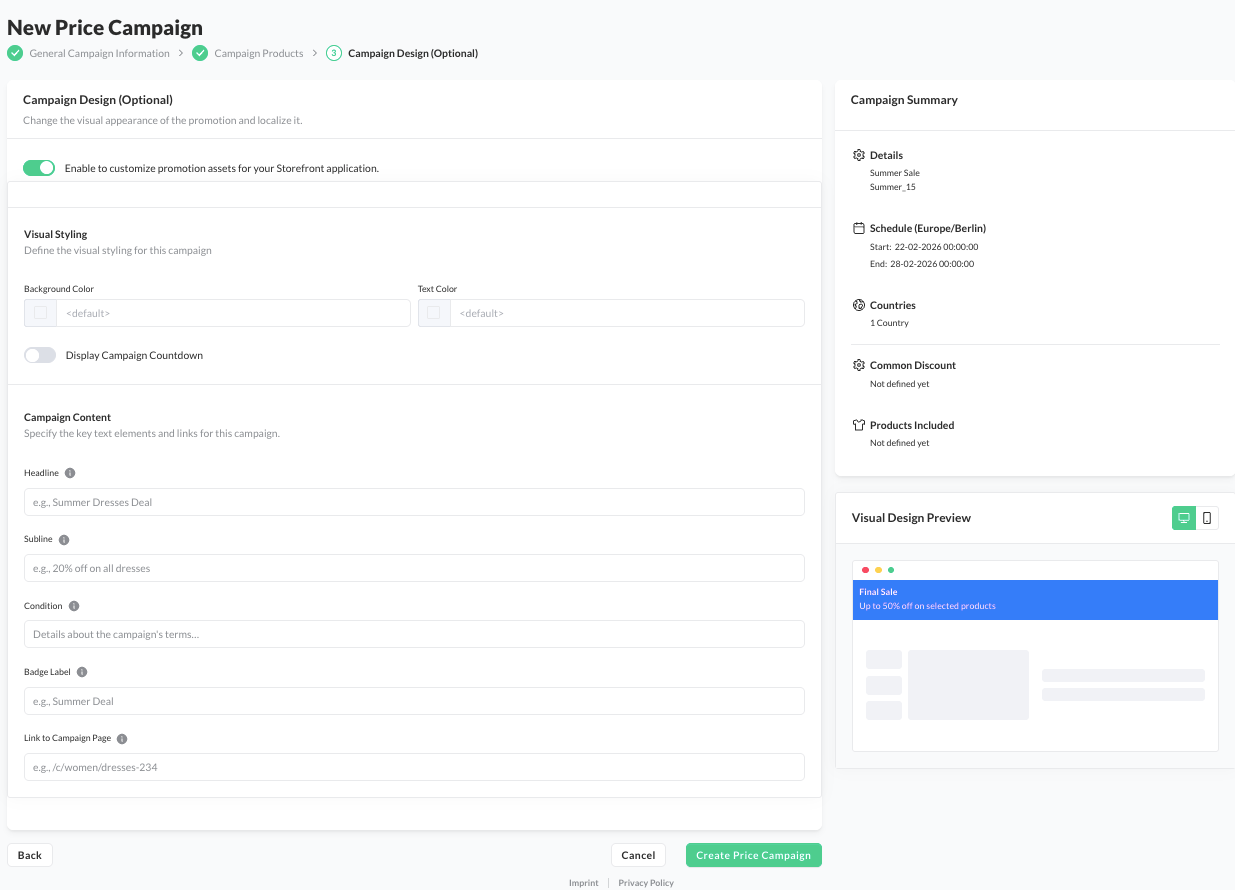The image size is (1235, 890).
Task: Click the Link to Campaign Page info icon
Action: [122, 739]
